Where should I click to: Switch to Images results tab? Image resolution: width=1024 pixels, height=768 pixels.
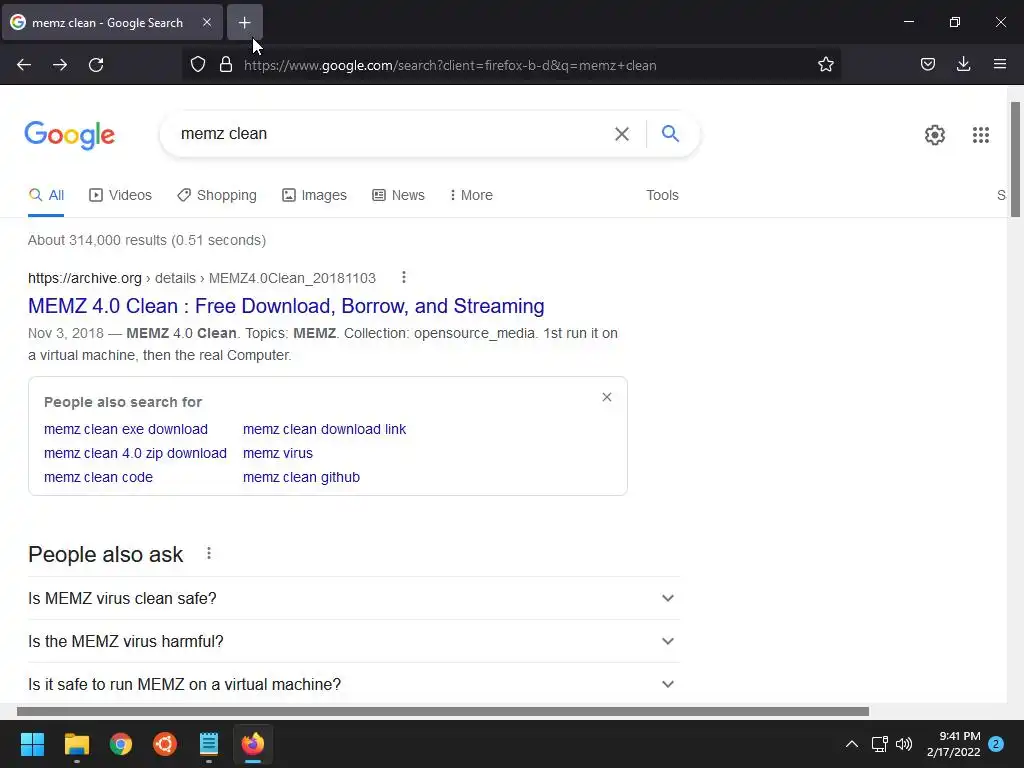[x=314, y=195]
